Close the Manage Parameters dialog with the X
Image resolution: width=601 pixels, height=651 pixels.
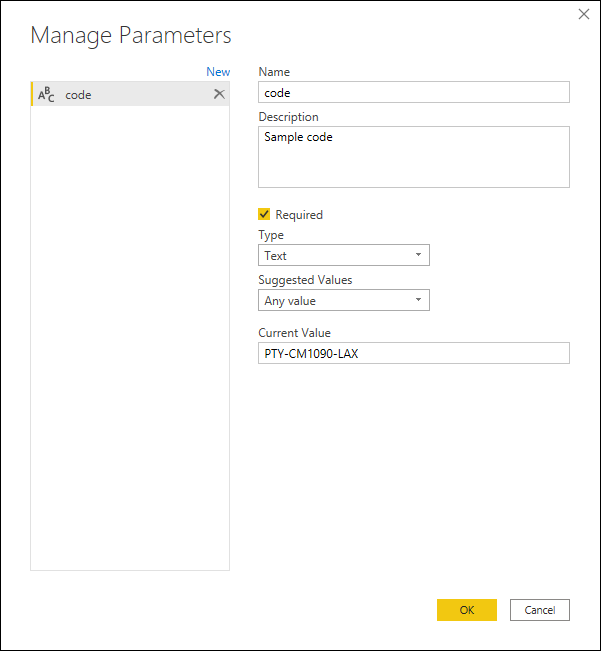tap(584, 14)
